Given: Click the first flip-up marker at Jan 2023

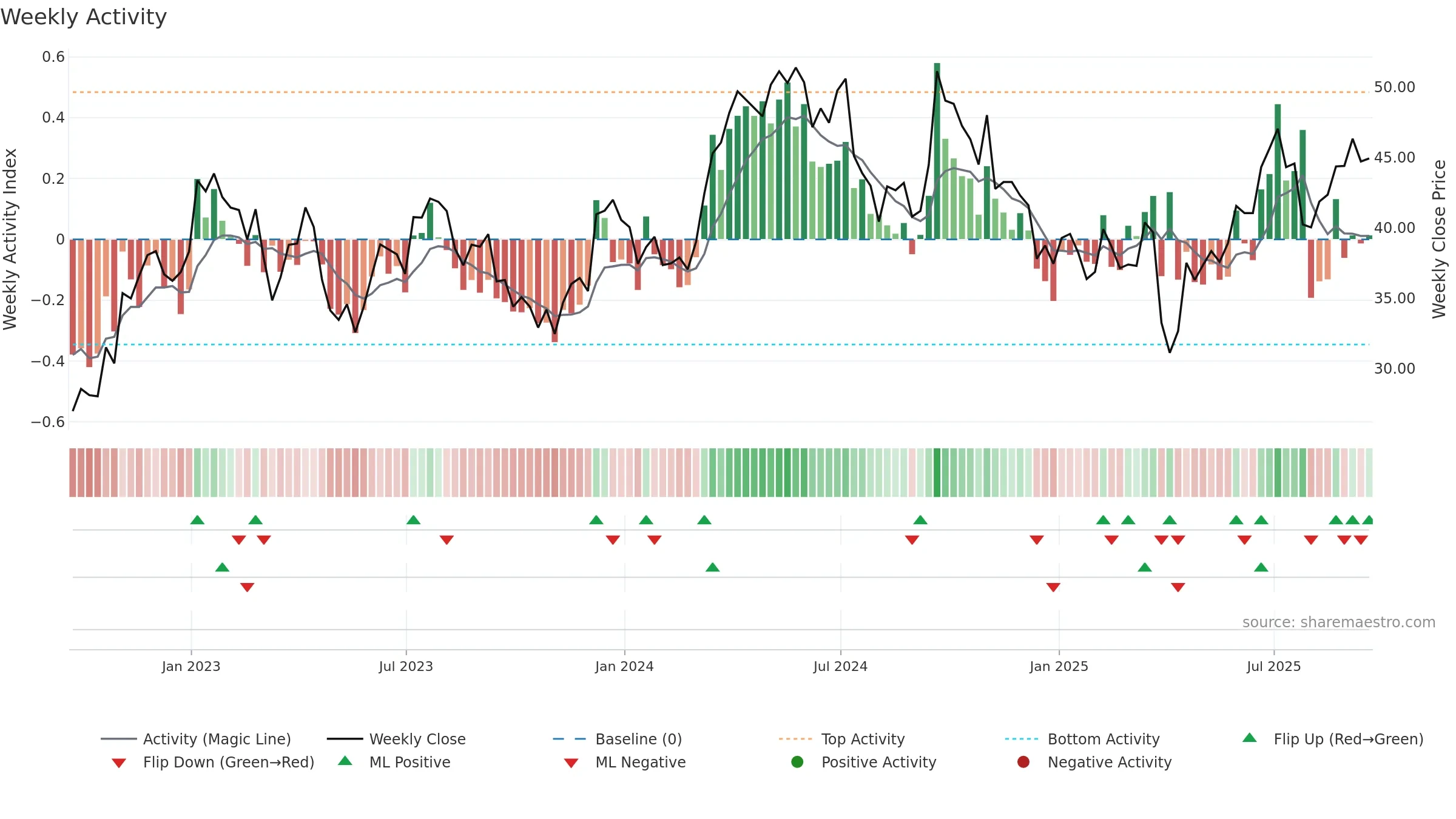Looking at the screenshot, I should pos(197,520).
